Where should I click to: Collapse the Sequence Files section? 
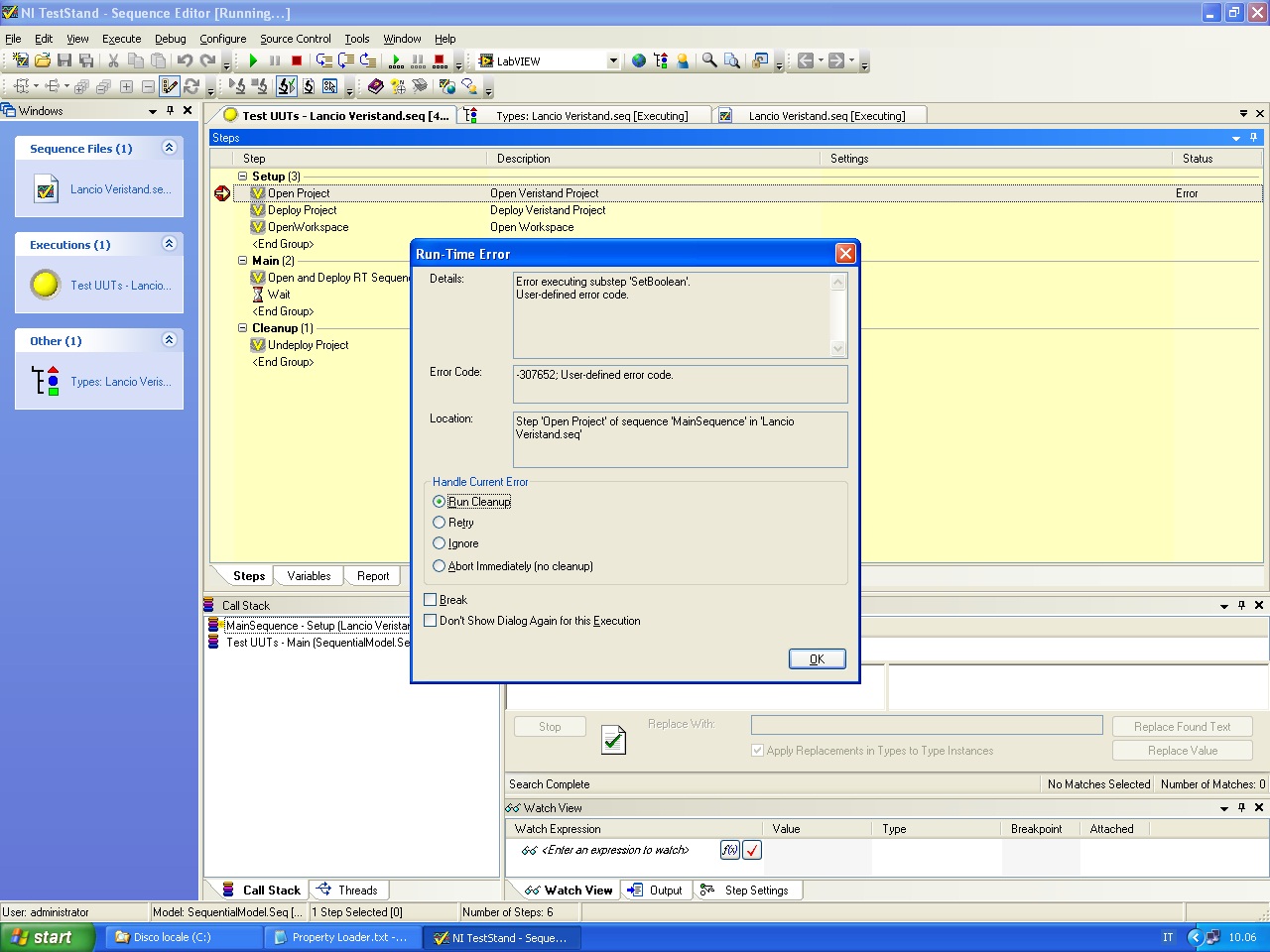pyautogui.click(x=169, y=148)
